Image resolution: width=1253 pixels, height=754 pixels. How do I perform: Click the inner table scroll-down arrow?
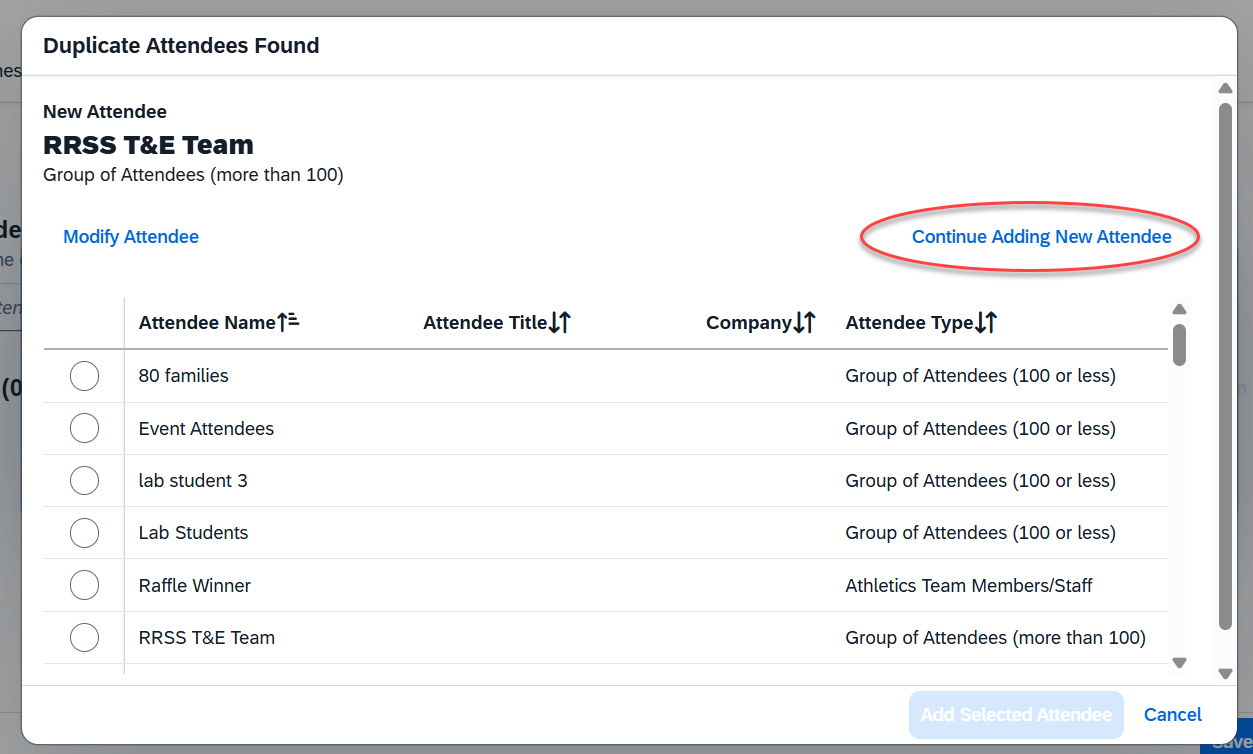pos(1179,662)
